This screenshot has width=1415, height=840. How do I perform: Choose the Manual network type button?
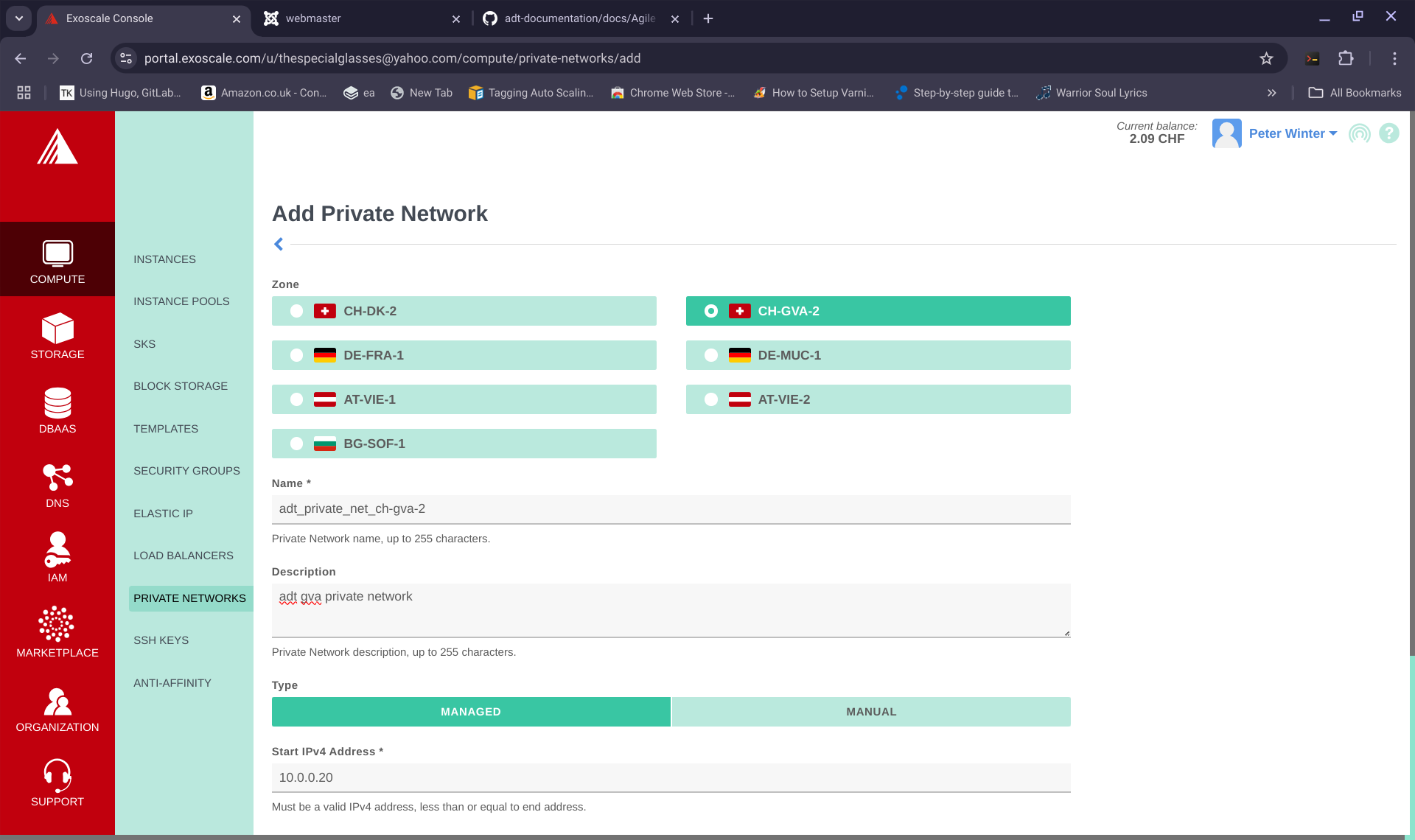(x=870, y=712)
